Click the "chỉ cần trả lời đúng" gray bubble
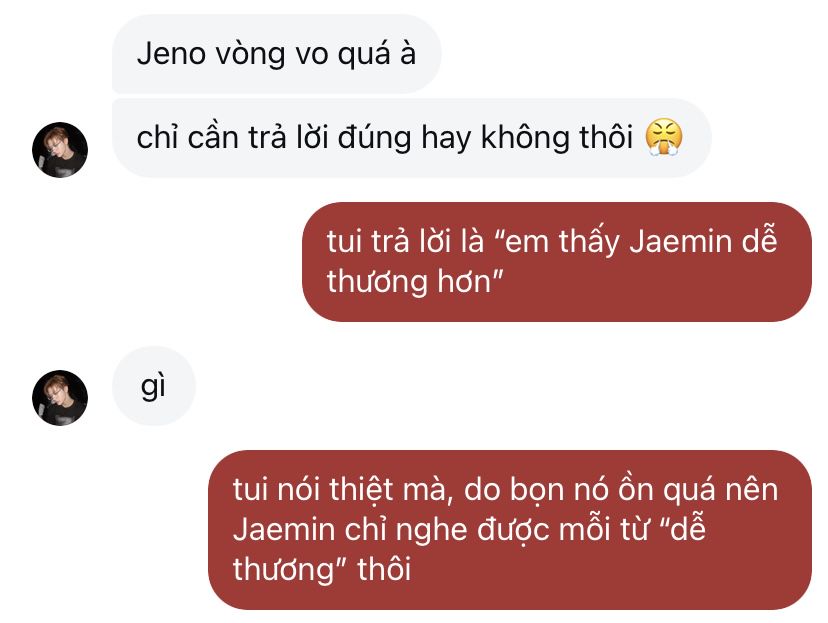 click(x=411, y=138)
